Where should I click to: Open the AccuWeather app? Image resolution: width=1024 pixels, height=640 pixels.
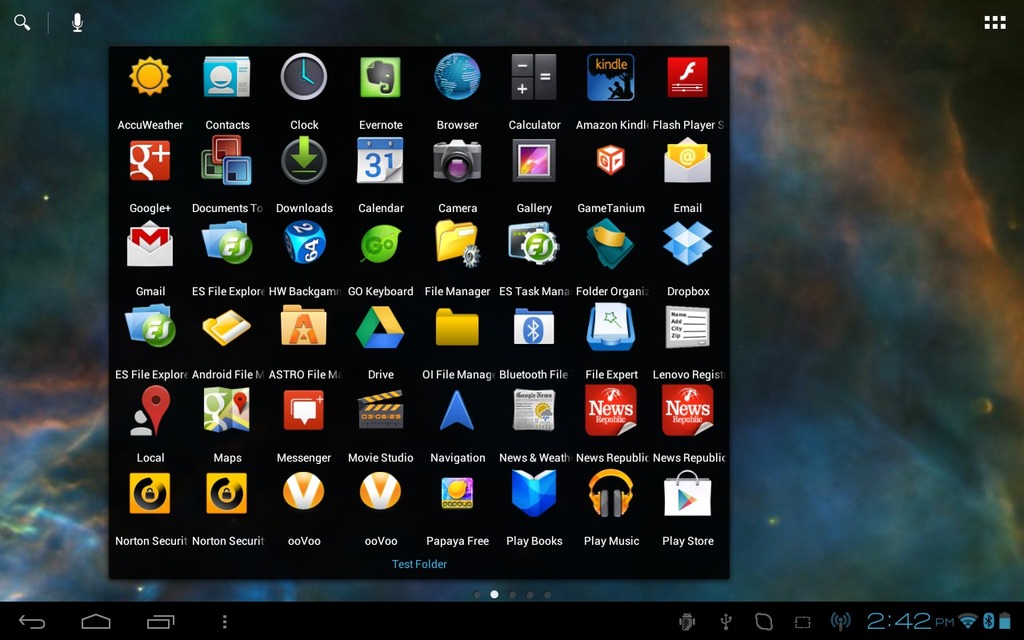pyautogui.click(x=150, y=78)
